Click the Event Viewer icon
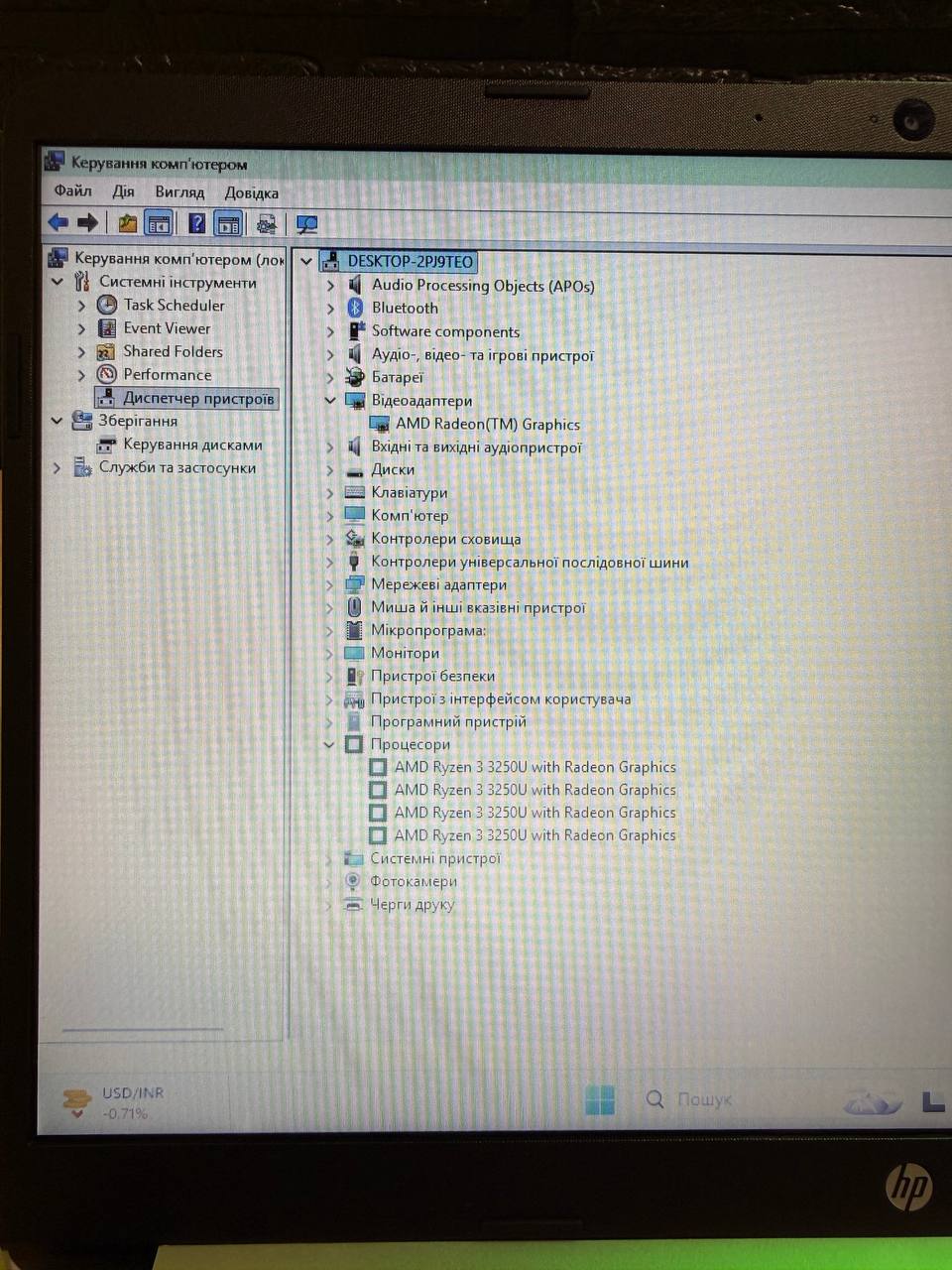 (107, 328)
